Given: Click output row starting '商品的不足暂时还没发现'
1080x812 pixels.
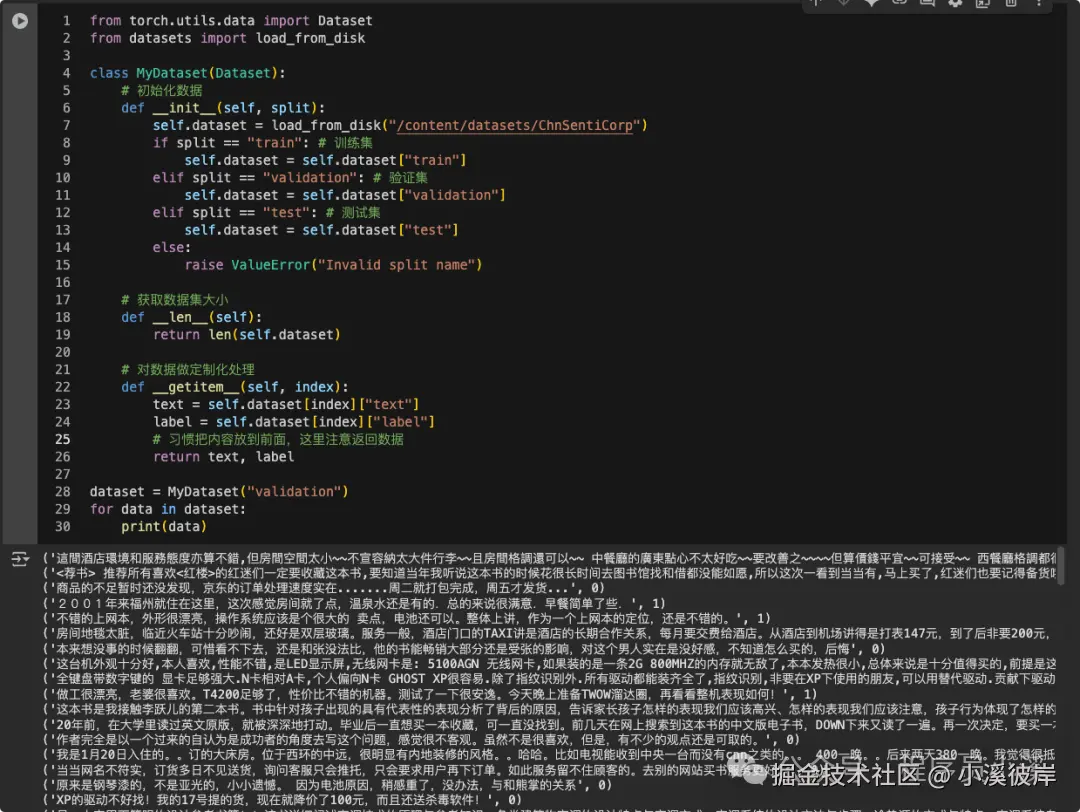Looking at the screenshot, I should 323,588.
